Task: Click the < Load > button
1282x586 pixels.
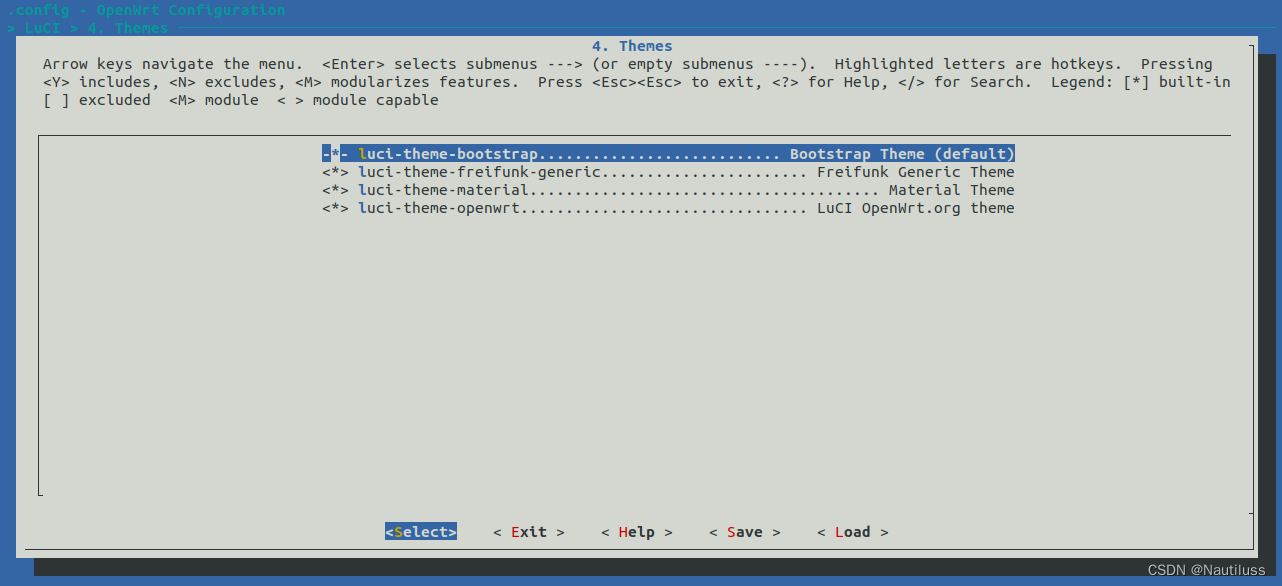Action: pyautogui.click(x=853, y=532)
